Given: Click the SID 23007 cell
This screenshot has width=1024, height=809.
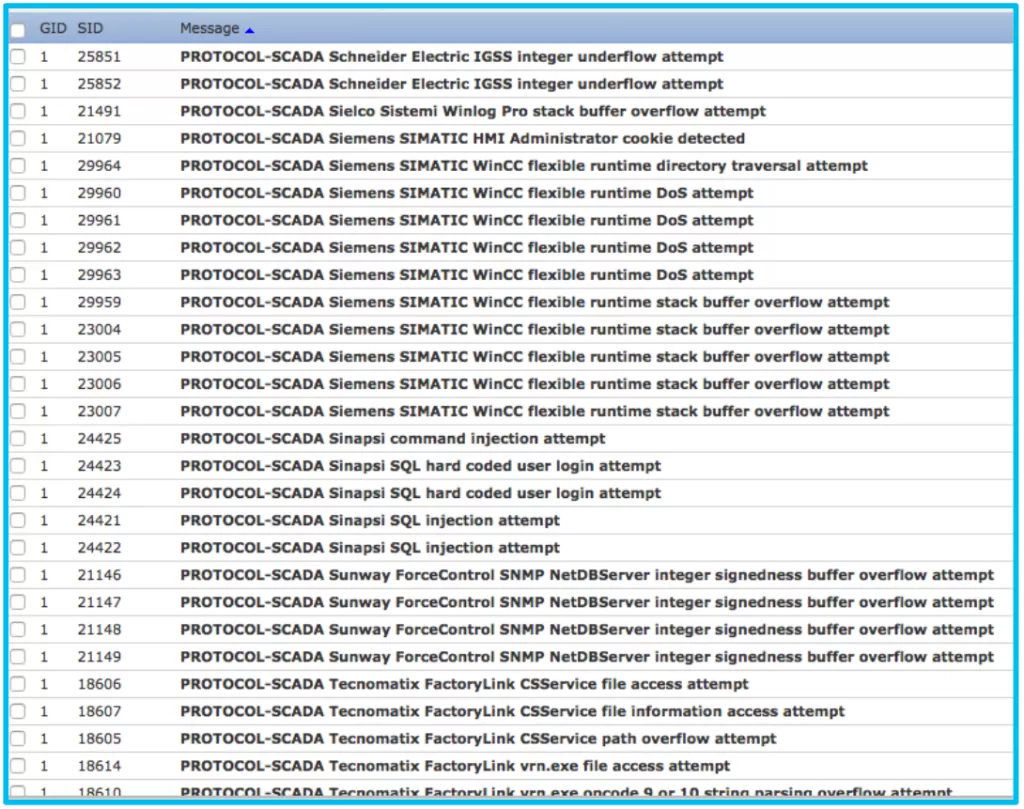Looking at the screenshot, I should (99, 411).
